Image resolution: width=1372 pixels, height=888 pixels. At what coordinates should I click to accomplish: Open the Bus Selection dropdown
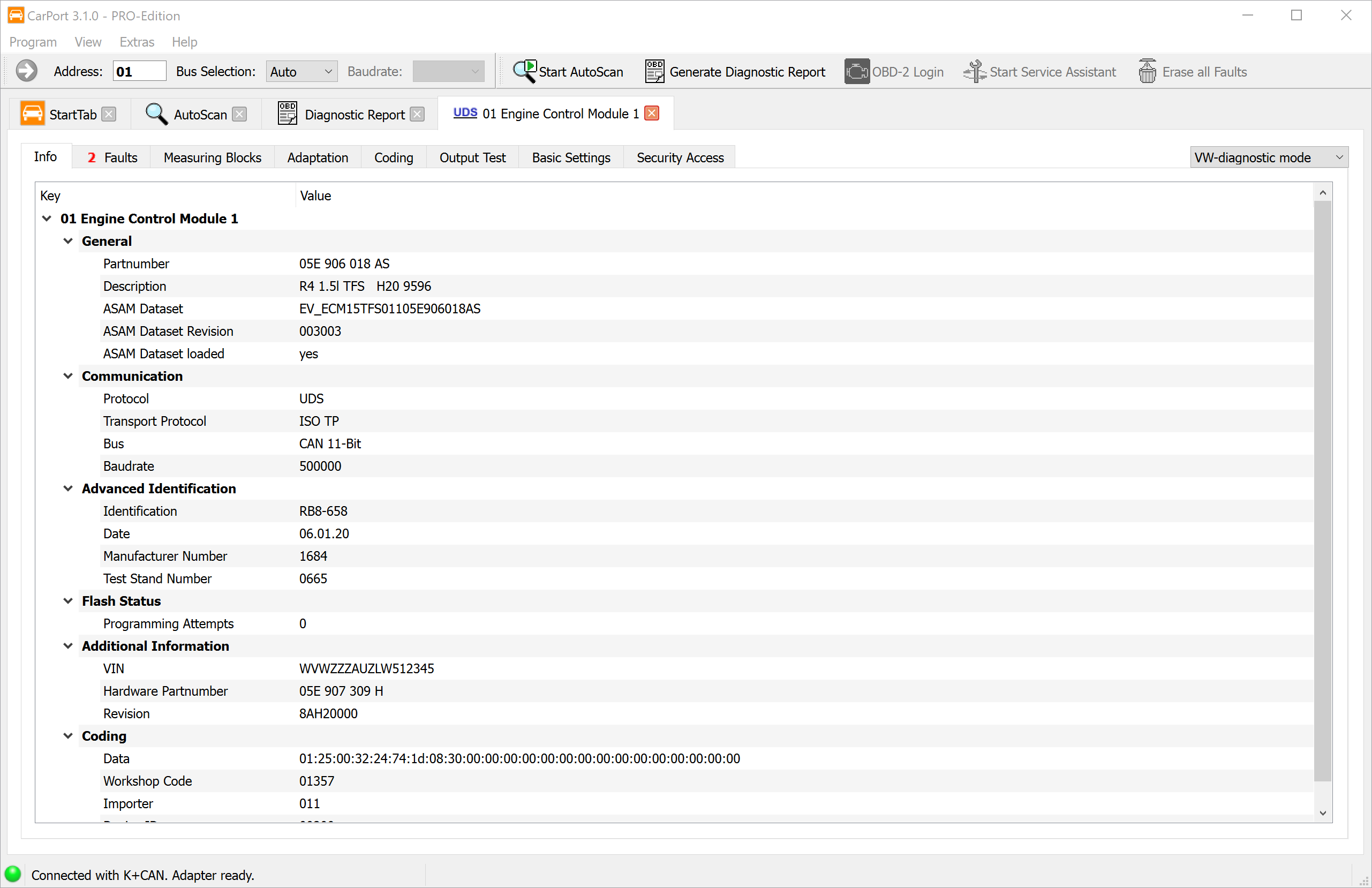[301, 72]
